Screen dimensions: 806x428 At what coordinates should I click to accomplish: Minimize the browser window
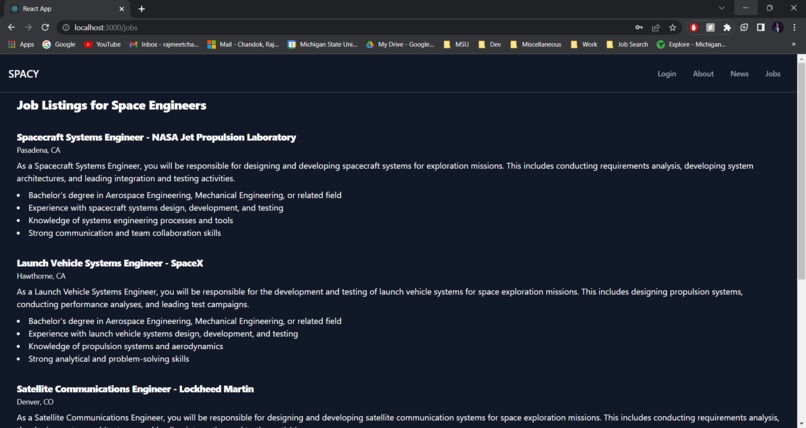point(745,8)
